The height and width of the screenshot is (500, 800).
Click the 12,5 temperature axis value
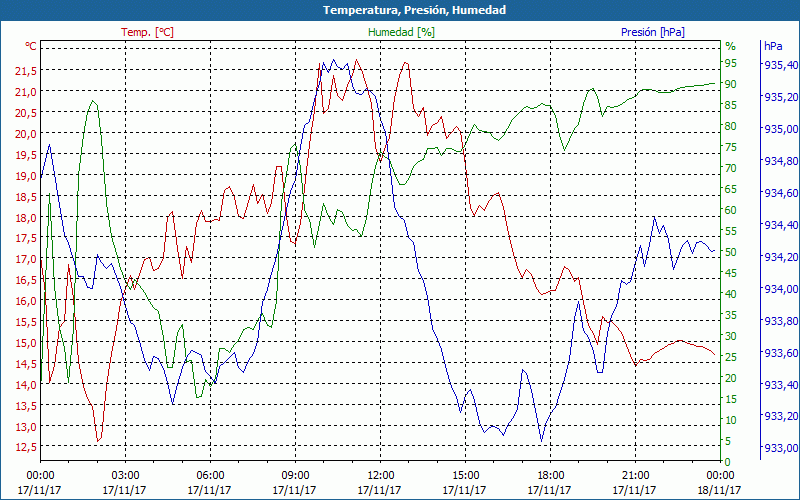(26, 447)
